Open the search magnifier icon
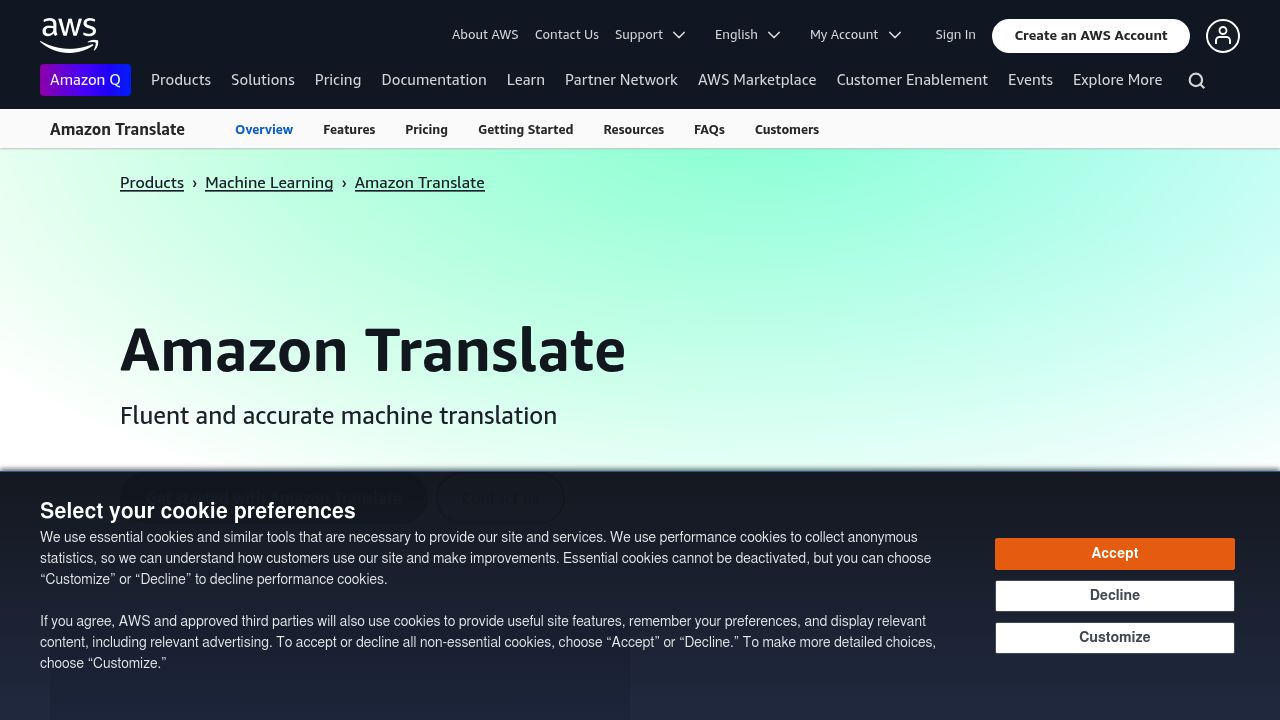Viewport: 1280px width, 720px height. pos(1196,81)
